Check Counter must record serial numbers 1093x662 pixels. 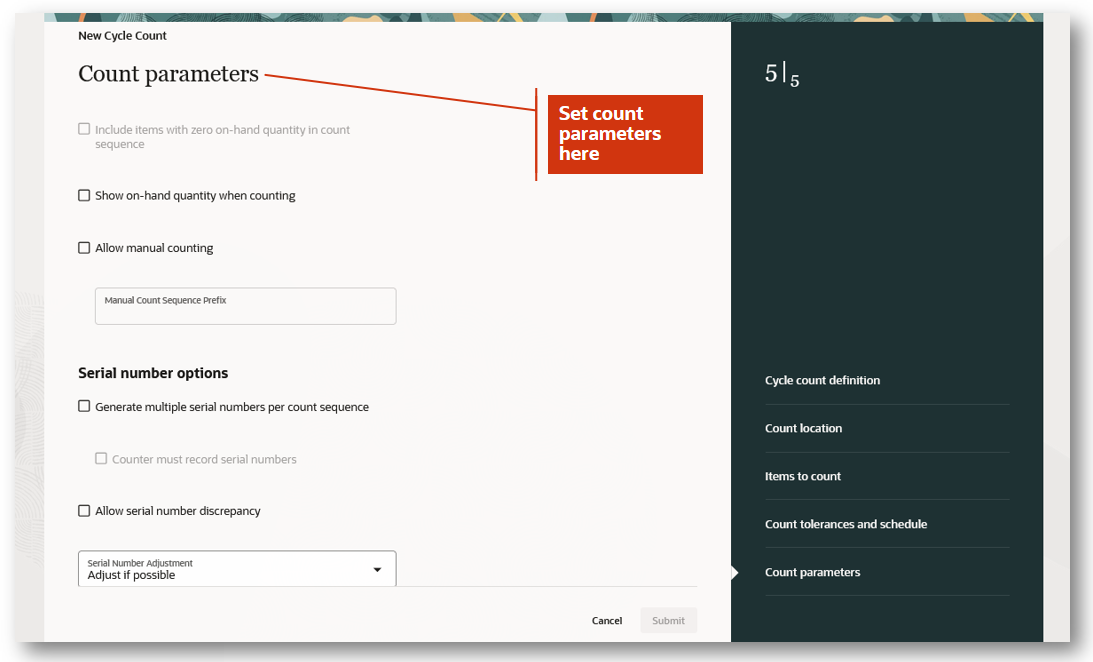click(x=101, y=459)
